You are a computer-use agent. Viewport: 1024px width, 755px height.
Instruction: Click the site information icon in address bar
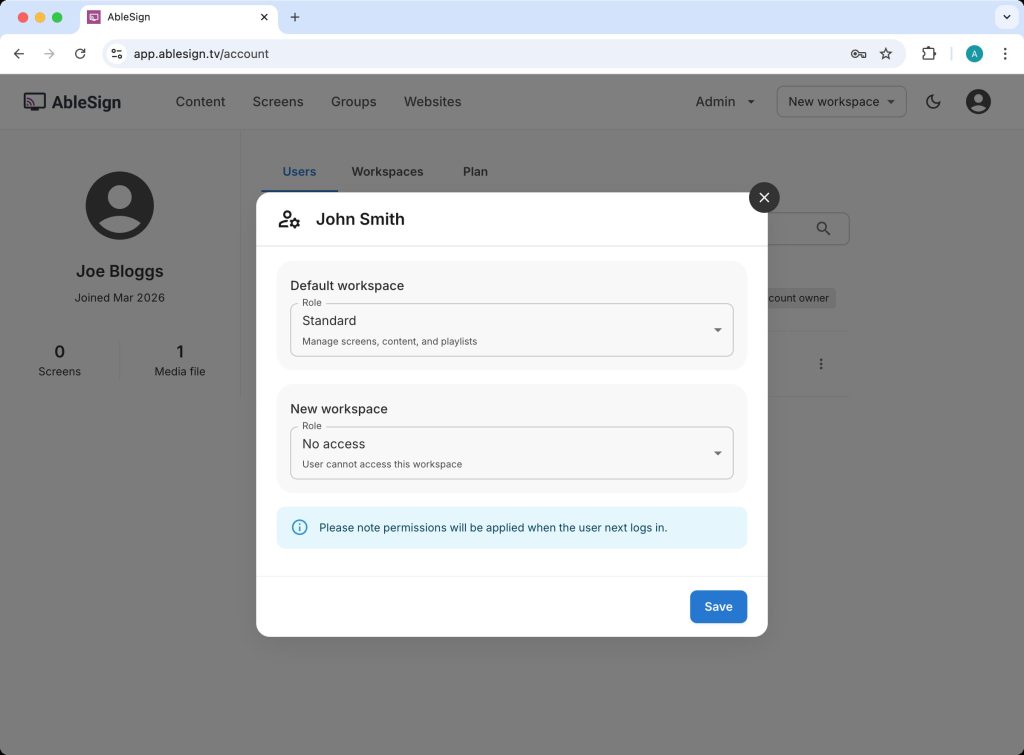pyautogui.click(x=117, y=54)
